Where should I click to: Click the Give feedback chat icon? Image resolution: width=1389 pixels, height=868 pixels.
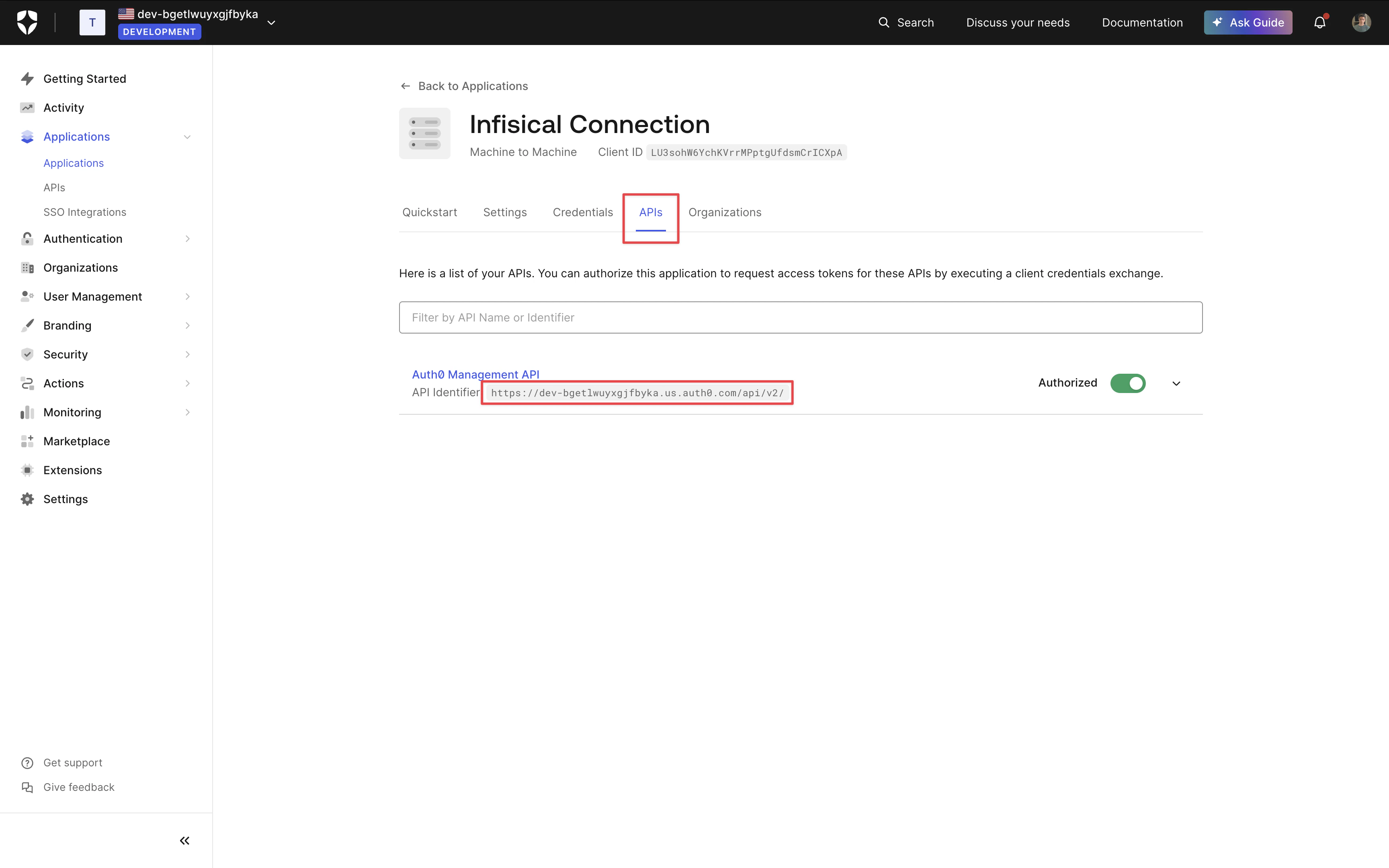[x=27, y=787]
